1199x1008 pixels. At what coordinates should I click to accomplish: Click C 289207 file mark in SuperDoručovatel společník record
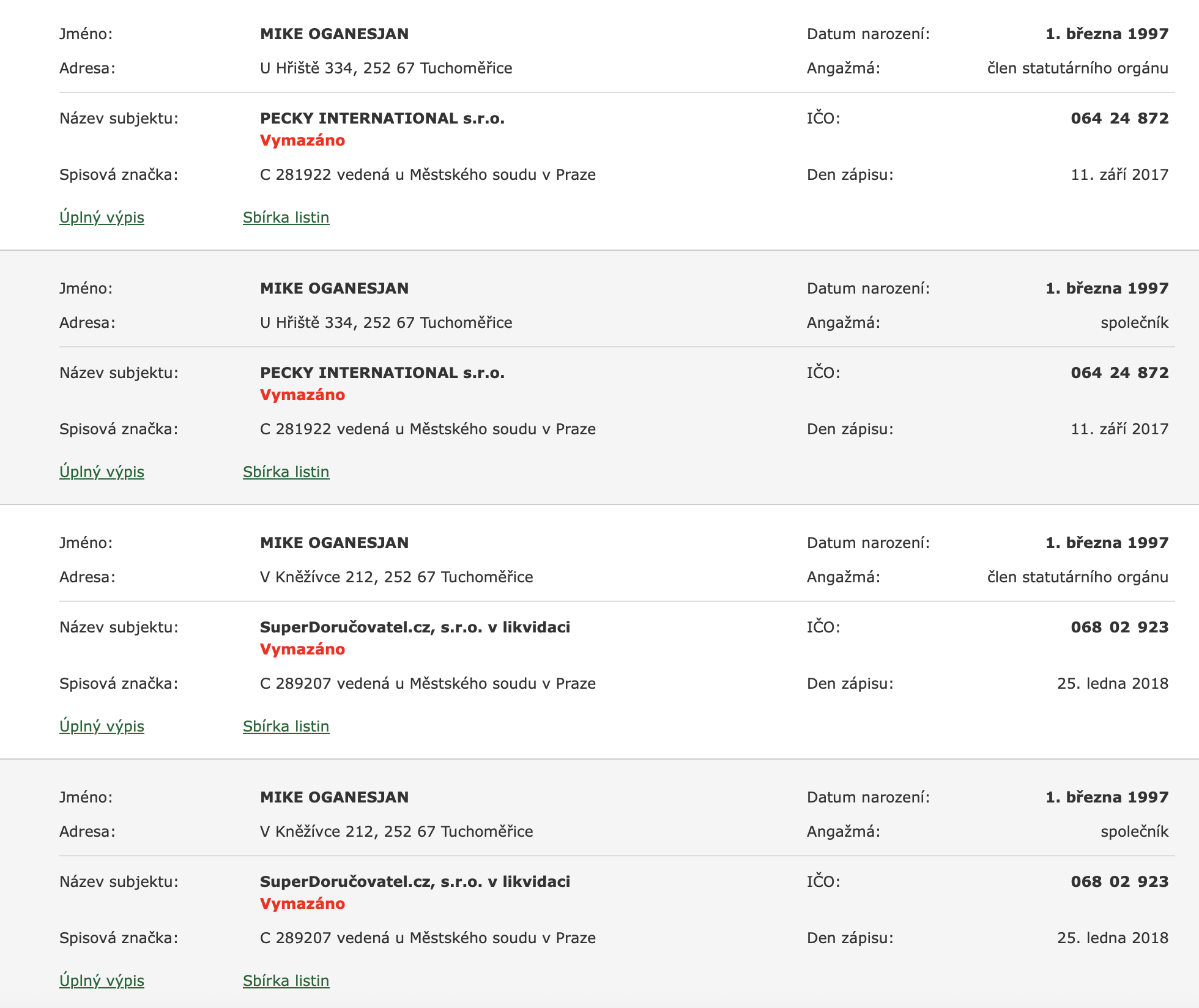coord(428,938)
